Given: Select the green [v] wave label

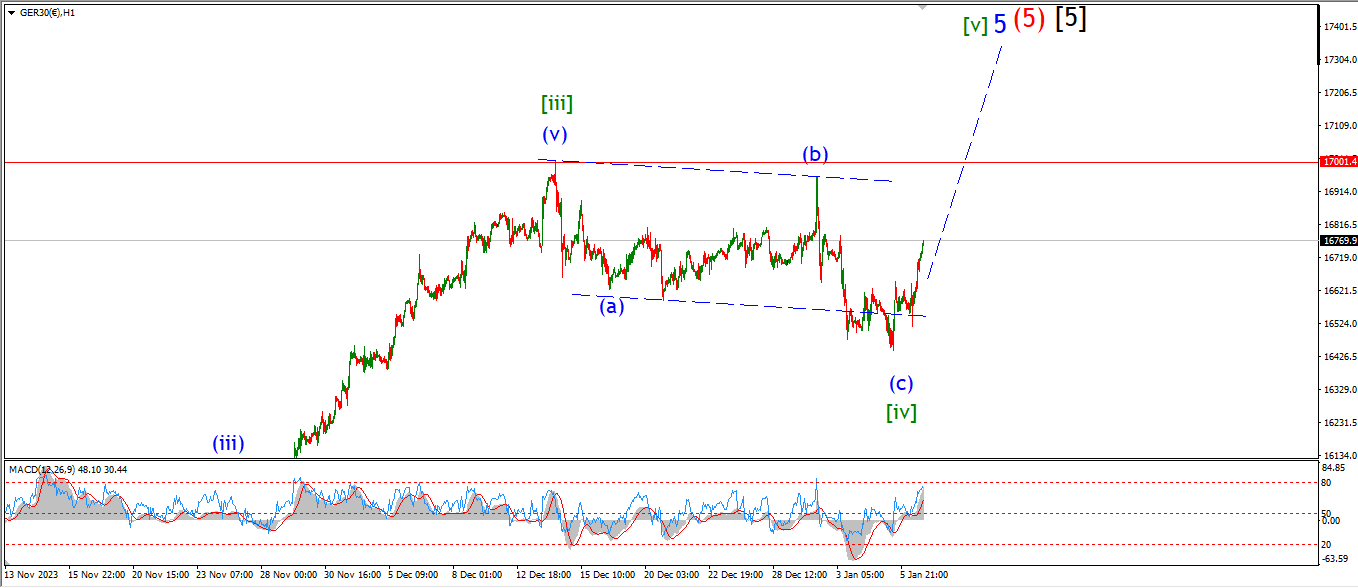Looking at the screenshot, I should click(975, 27).
